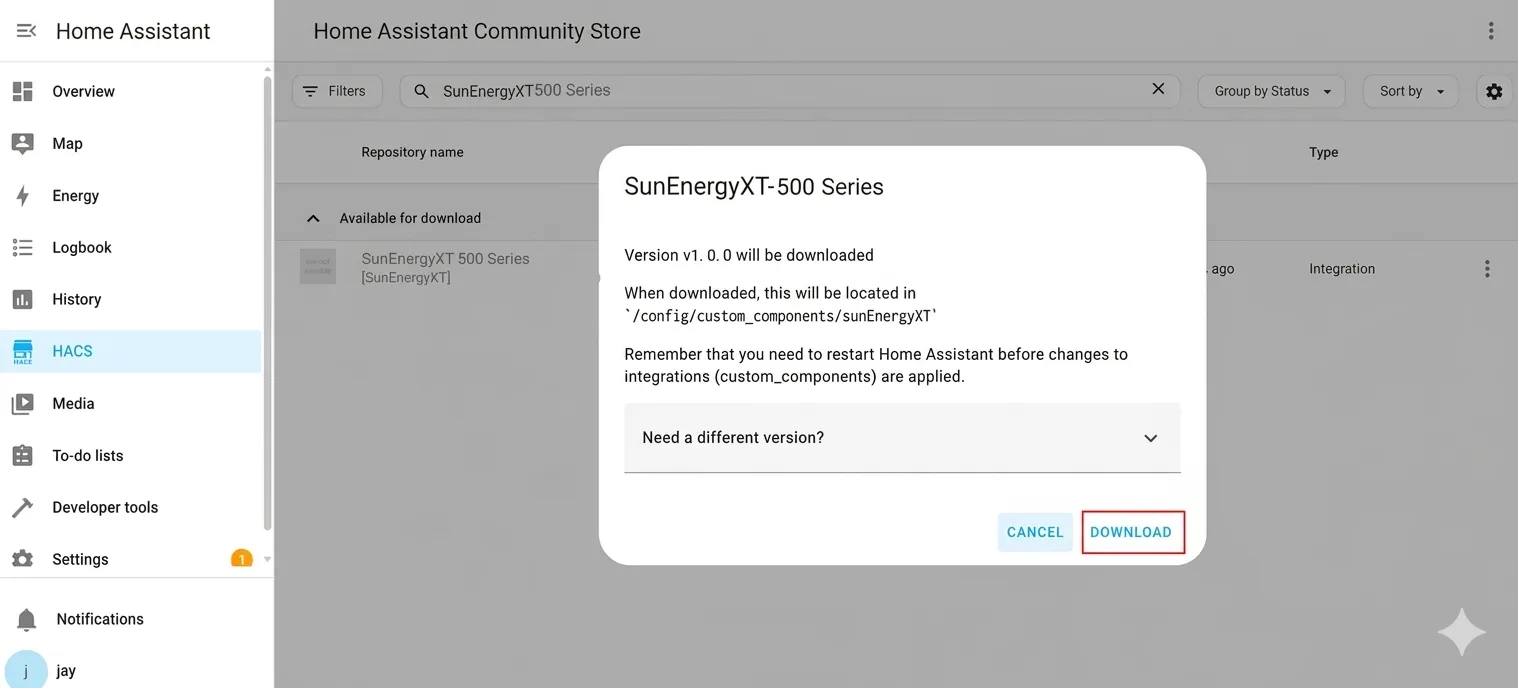Expand Need a different version panel
Image resolution: width=1518 pixels, height=688 pixels.
(x=901, y=438)
